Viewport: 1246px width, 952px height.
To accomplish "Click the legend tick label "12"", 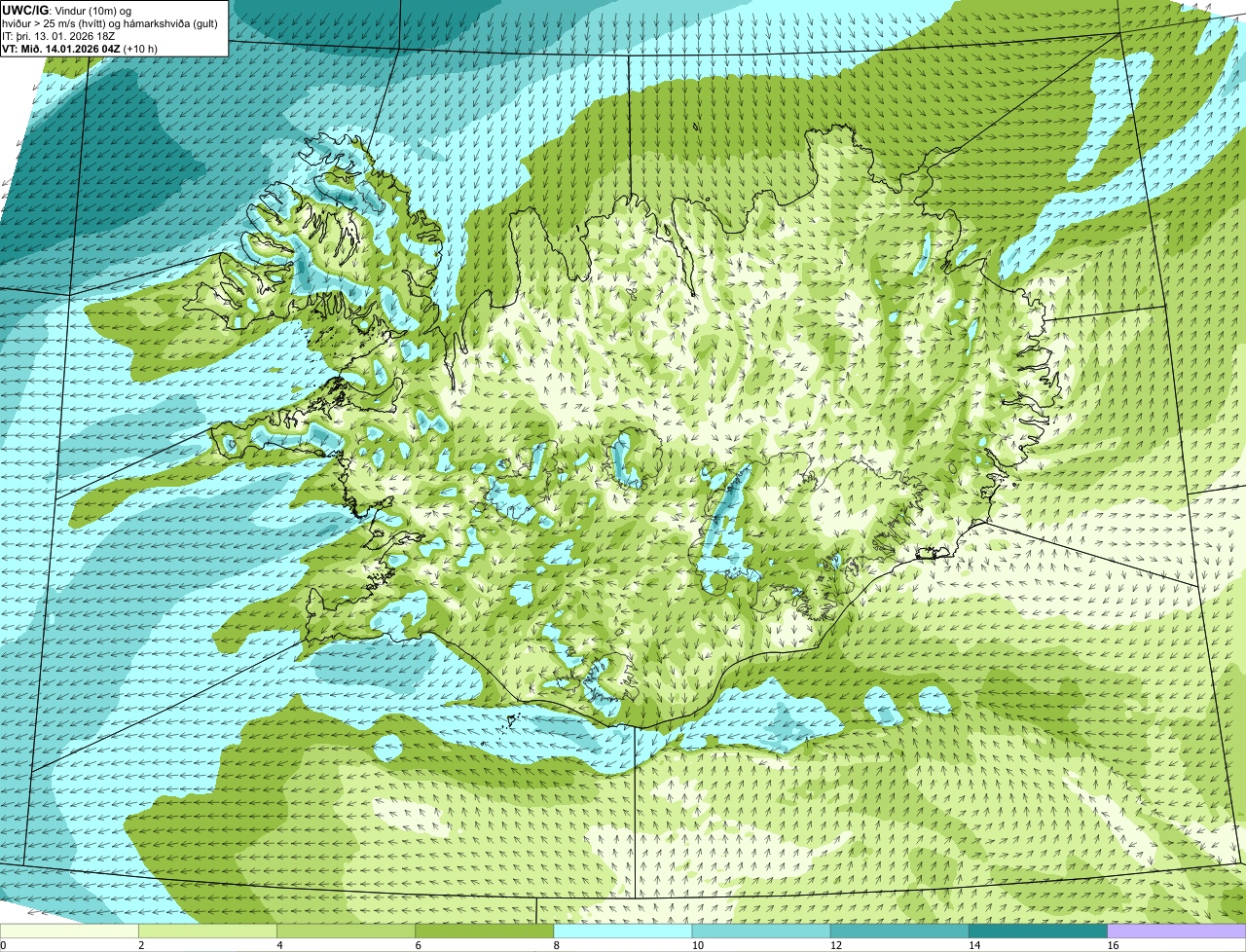I will point(835,945).
